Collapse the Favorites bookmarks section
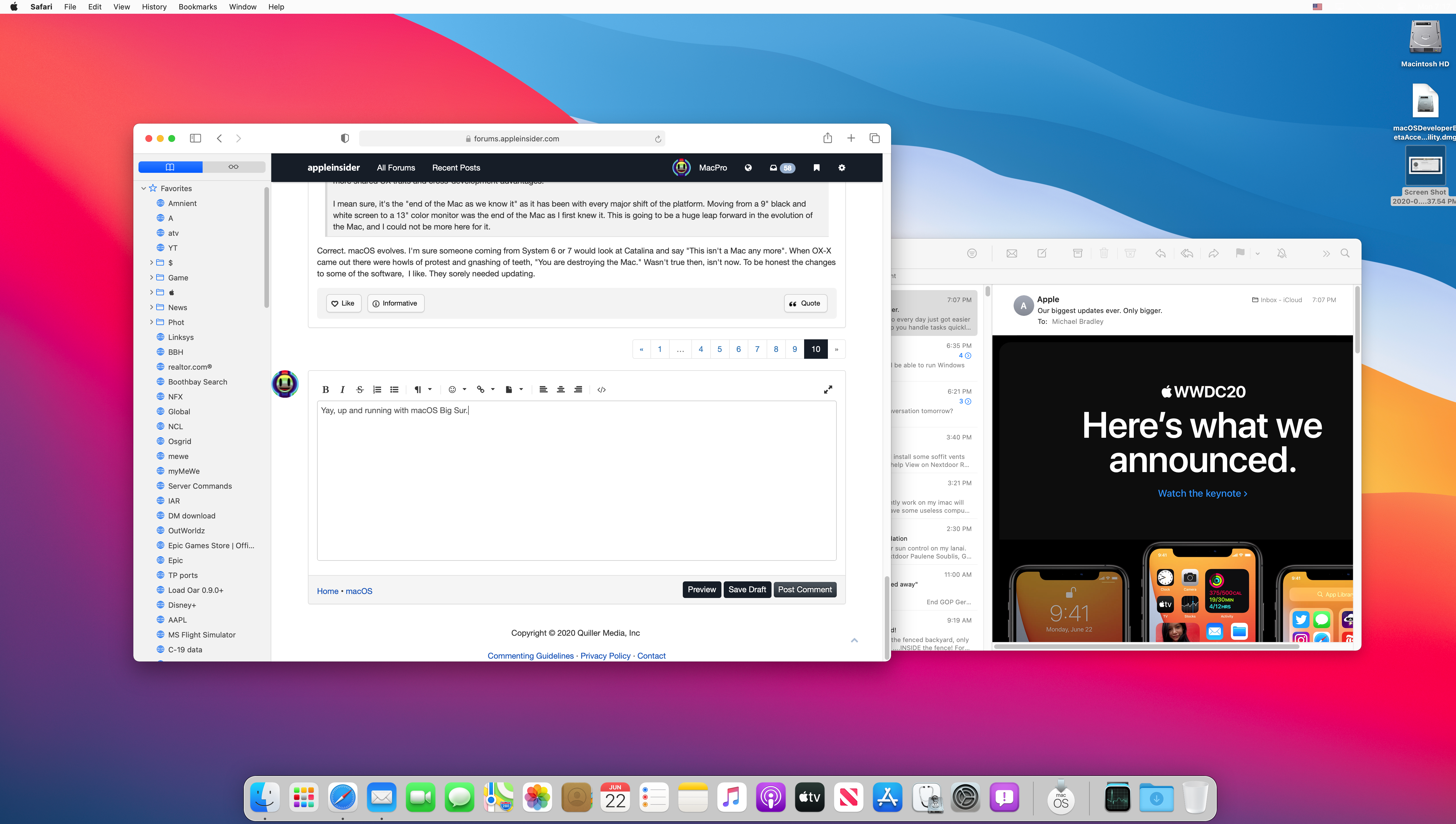The image size is (1456, 824). coord(143,189)
